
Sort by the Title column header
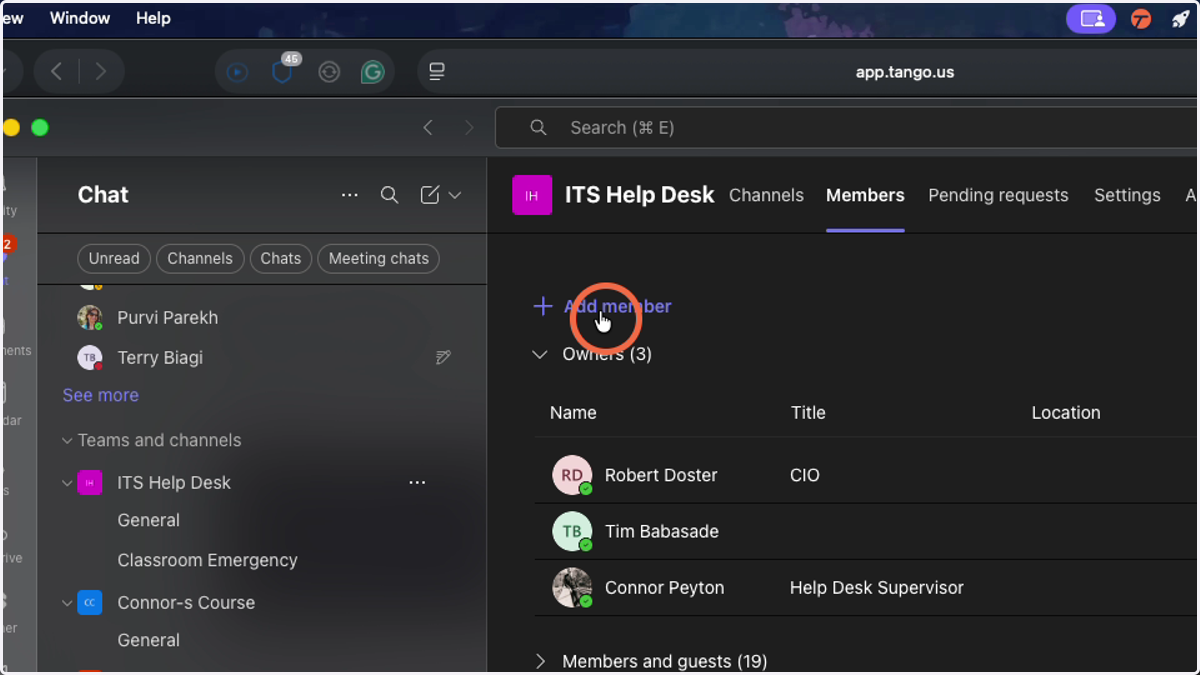point(808,412)
